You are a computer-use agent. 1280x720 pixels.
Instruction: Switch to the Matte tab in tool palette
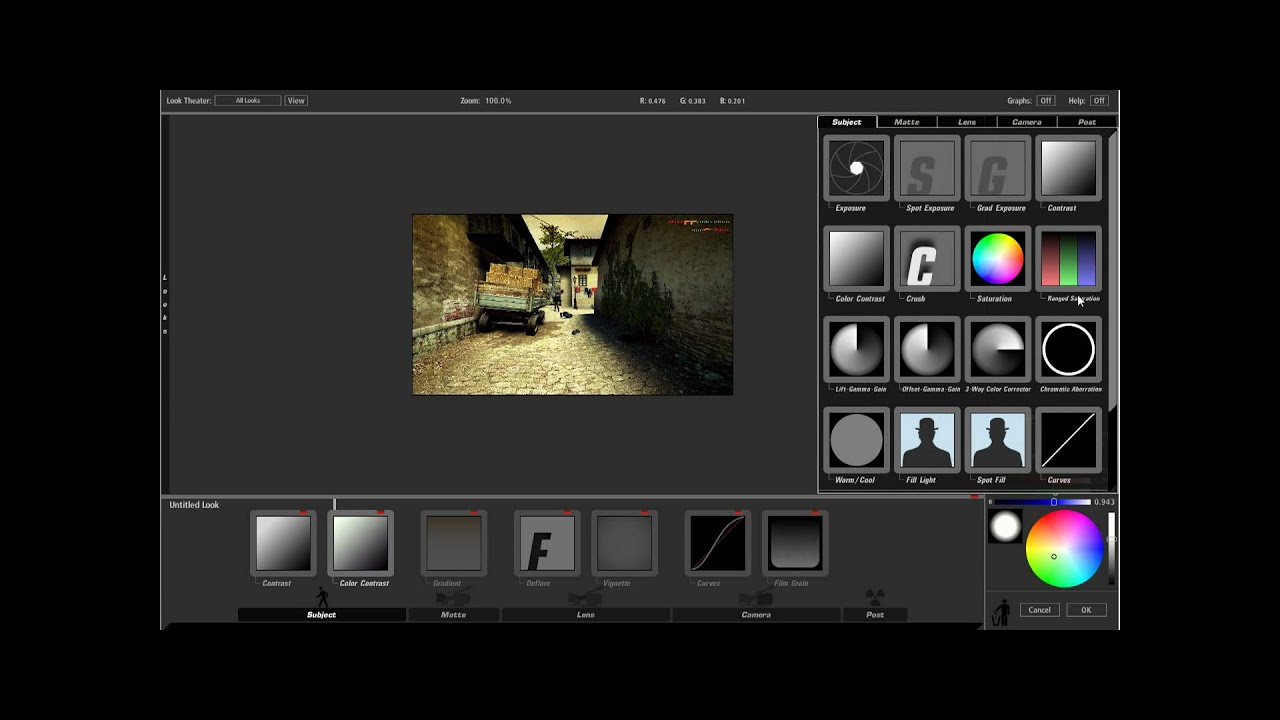tap(906, 122)
